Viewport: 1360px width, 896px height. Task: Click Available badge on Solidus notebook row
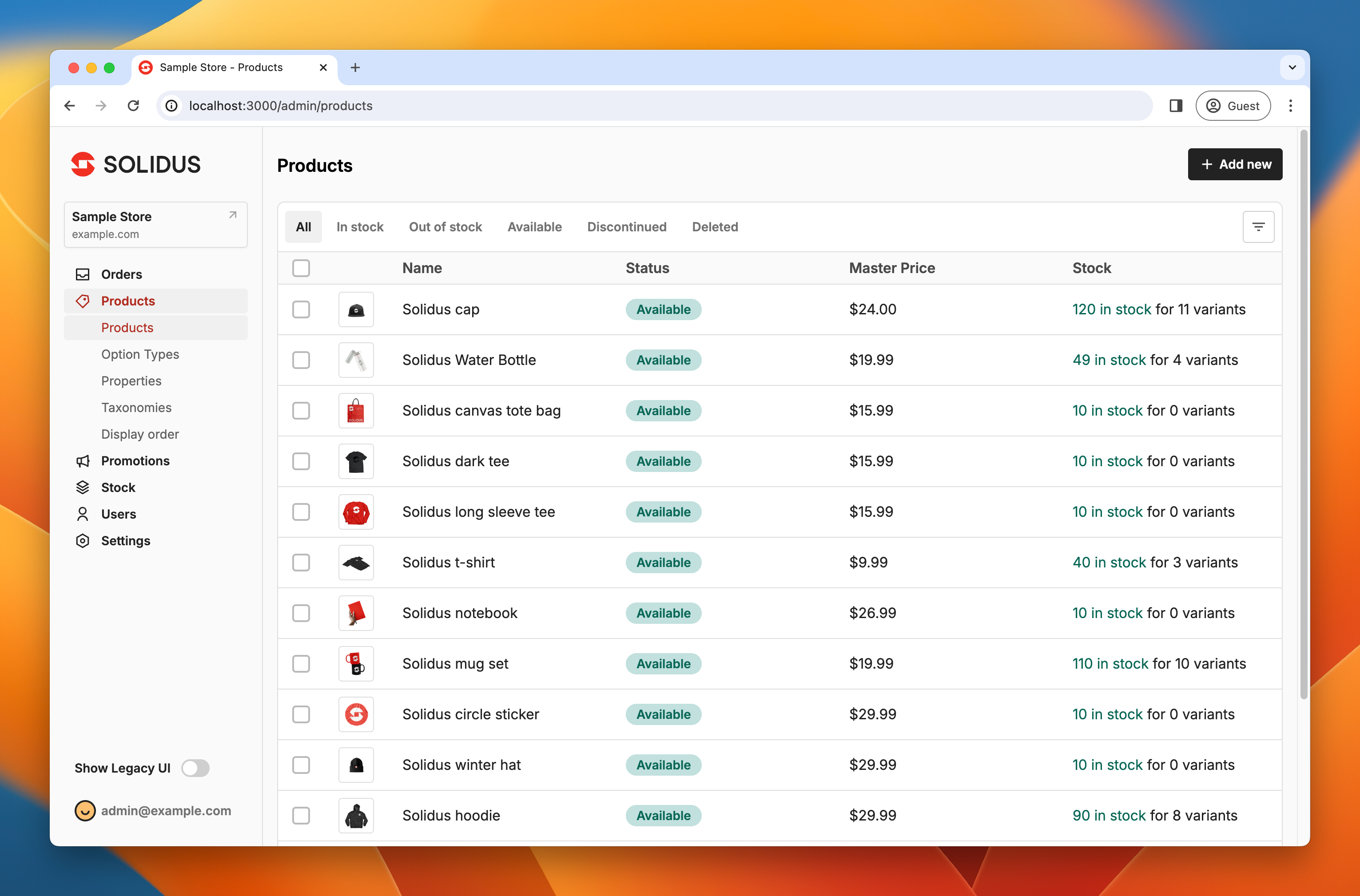tap(663, 613)
